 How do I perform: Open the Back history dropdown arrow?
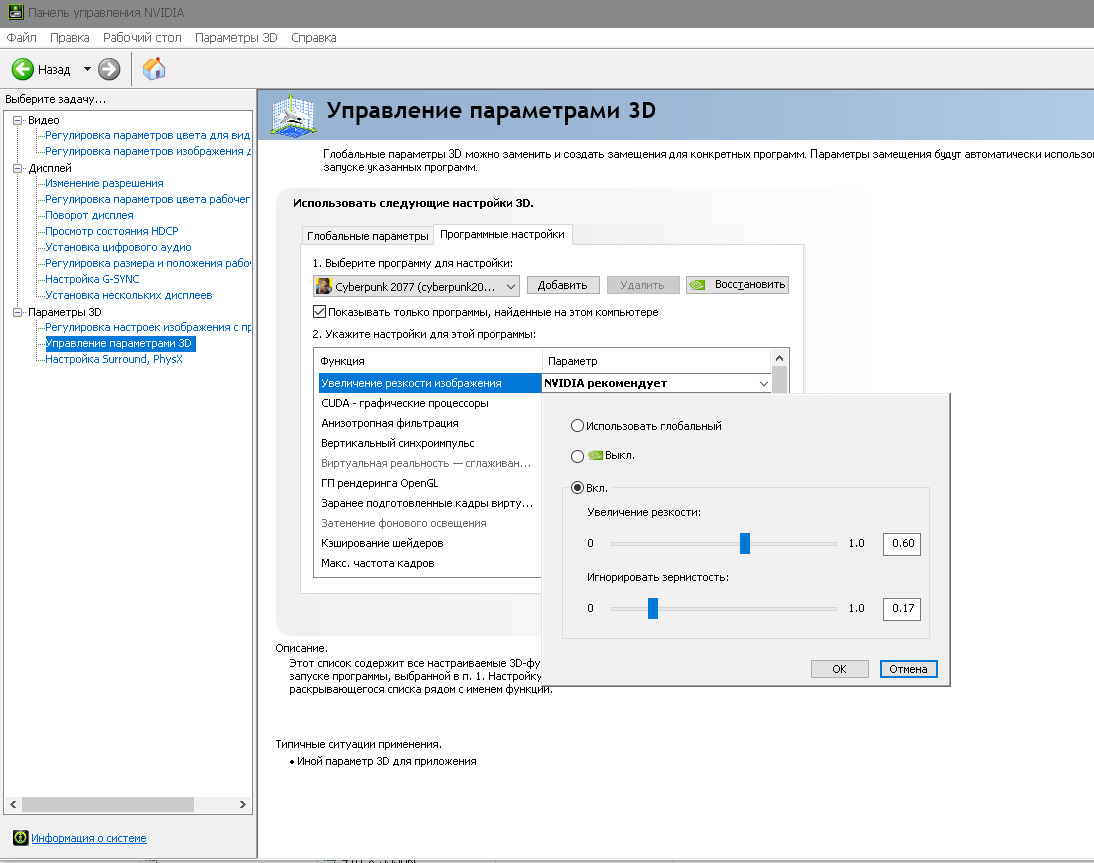point(87,69)
